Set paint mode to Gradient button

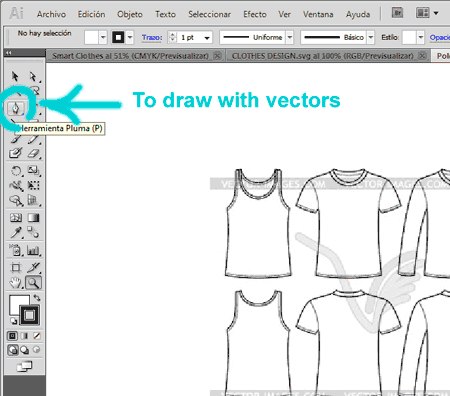(25, 336)
